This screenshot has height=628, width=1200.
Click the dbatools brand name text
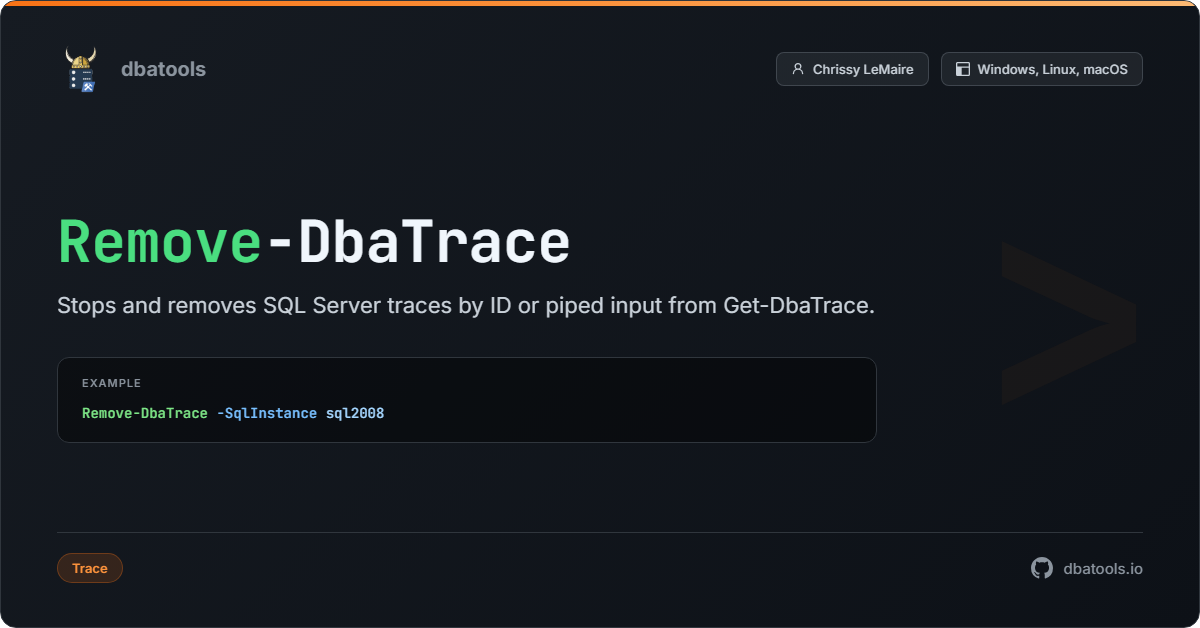[163, 69]
